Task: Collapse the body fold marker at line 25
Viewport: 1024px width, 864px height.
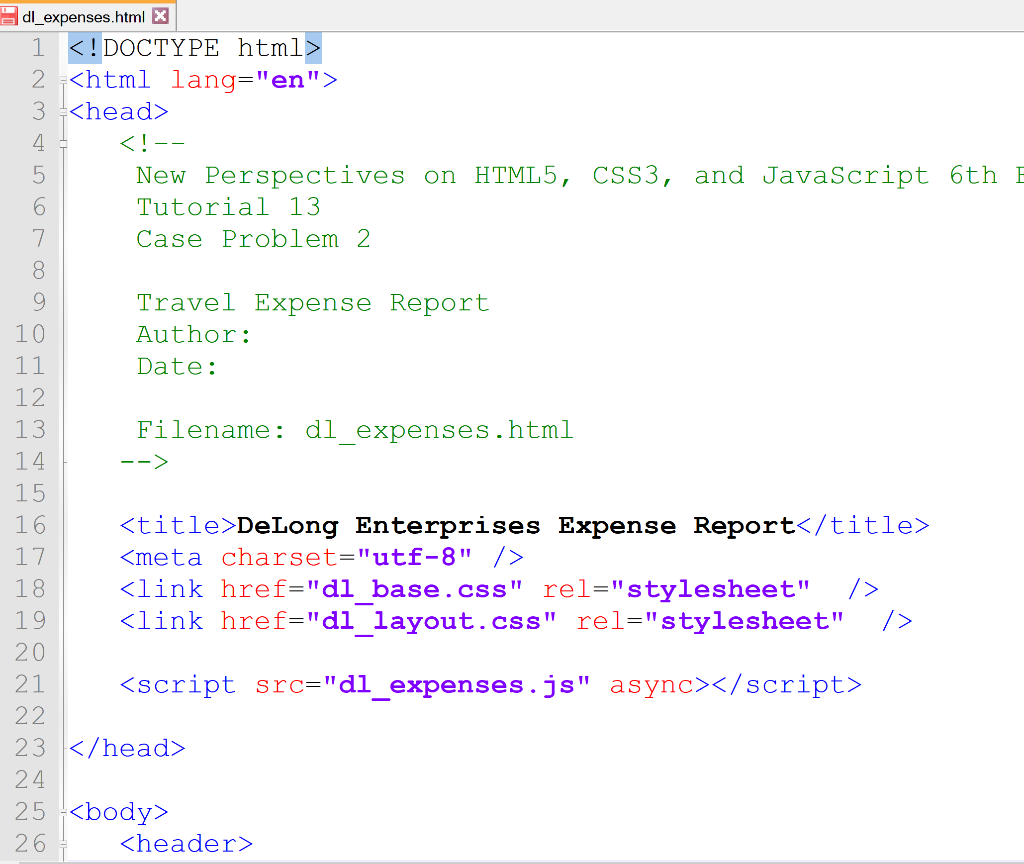Action: point(63,812)
